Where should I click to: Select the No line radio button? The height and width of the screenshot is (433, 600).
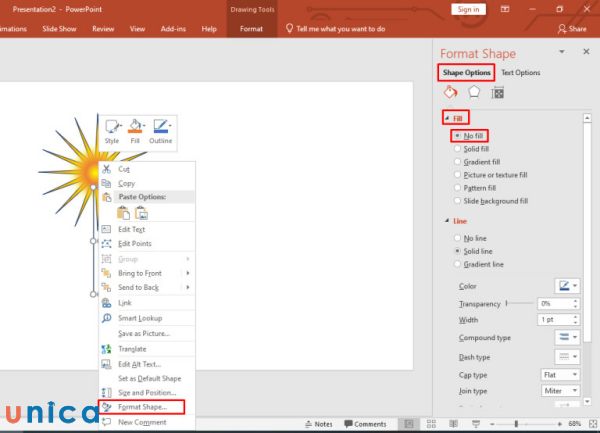click(458, 238)
